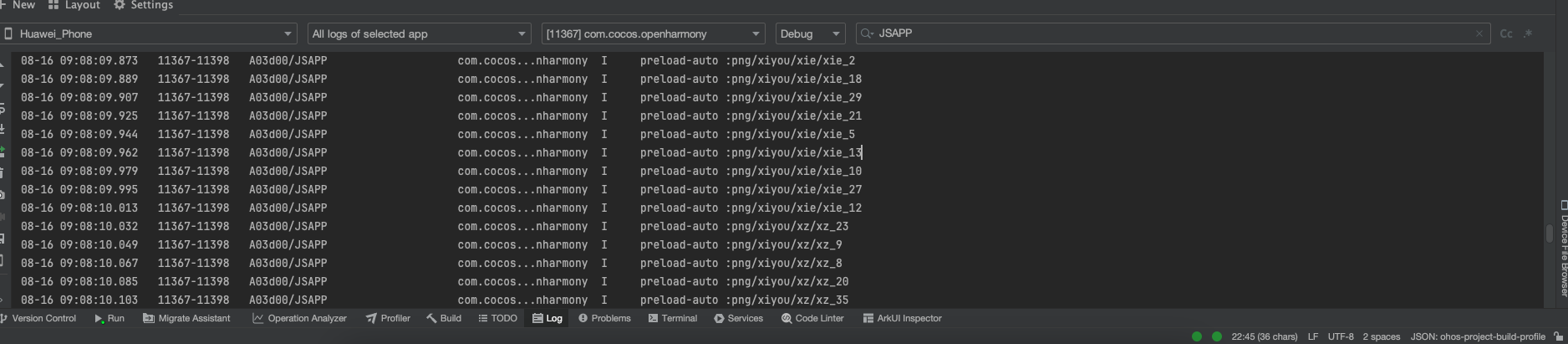The width and height of the screenshot is (1568, 344).
Task: Expand the 'All logs of selected app' dropdown
Action: pos(419,33)
